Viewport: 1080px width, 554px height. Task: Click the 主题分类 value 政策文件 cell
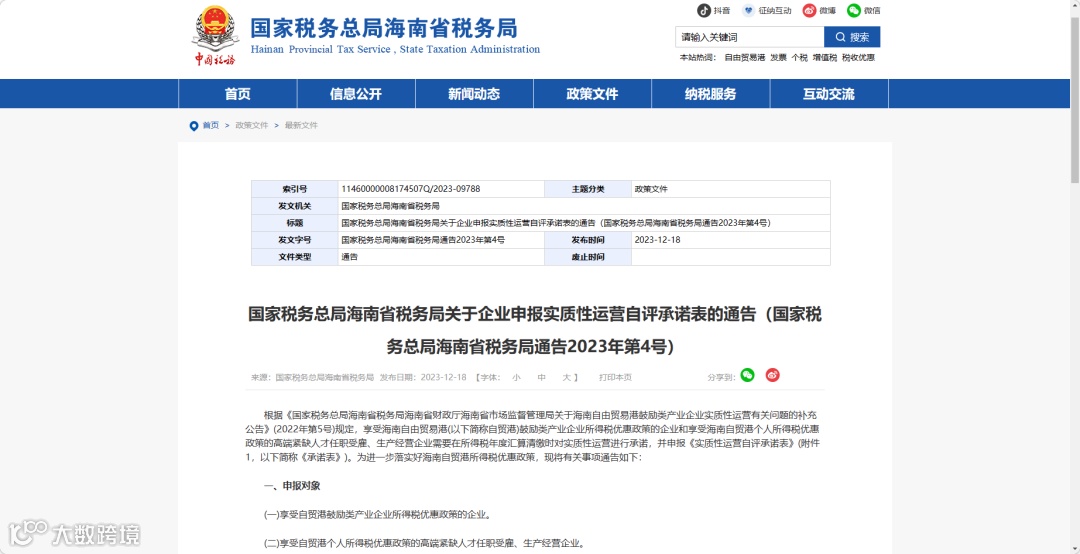pyautogui.click(x=731, y=189)
